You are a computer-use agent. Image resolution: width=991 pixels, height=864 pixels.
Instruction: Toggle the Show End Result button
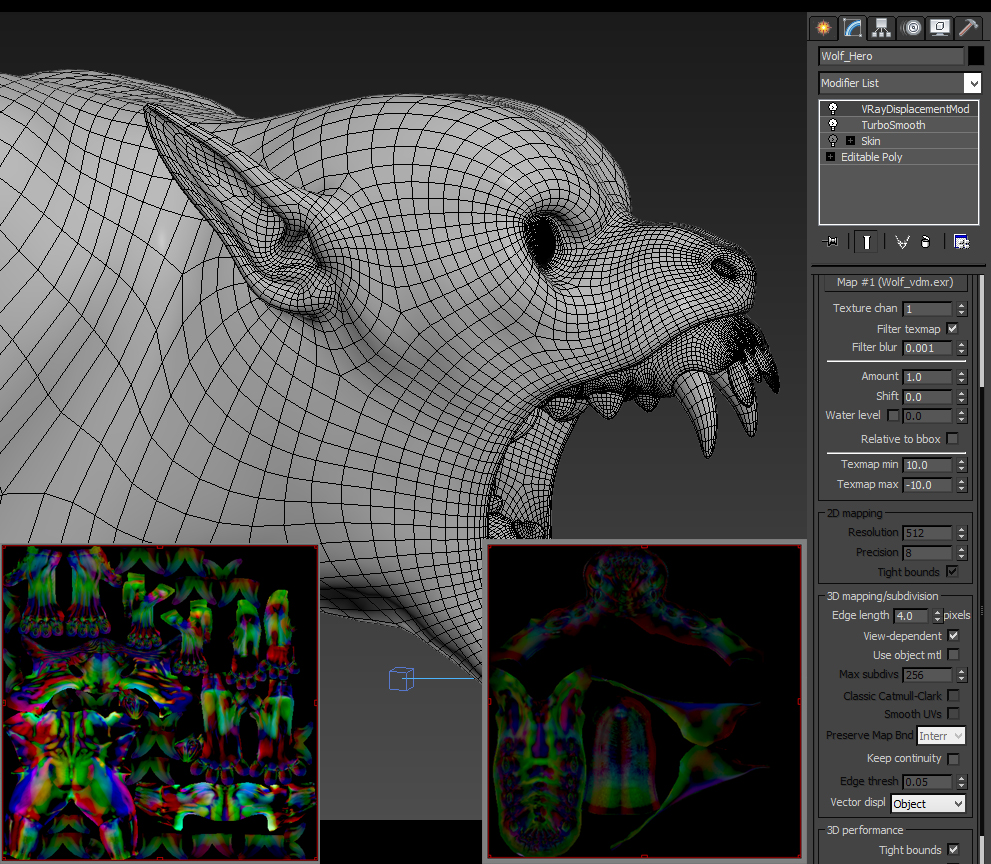[x=866, y=242]
